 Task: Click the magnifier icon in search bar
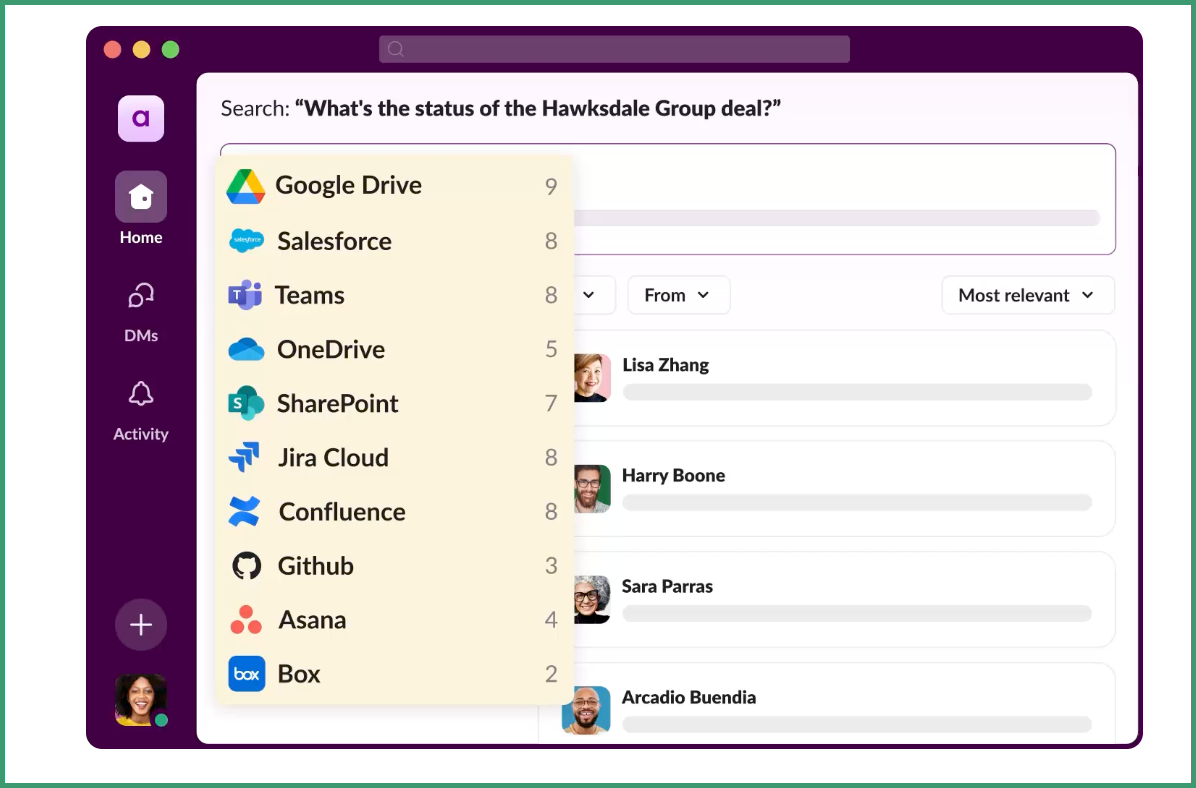point(395,49)
